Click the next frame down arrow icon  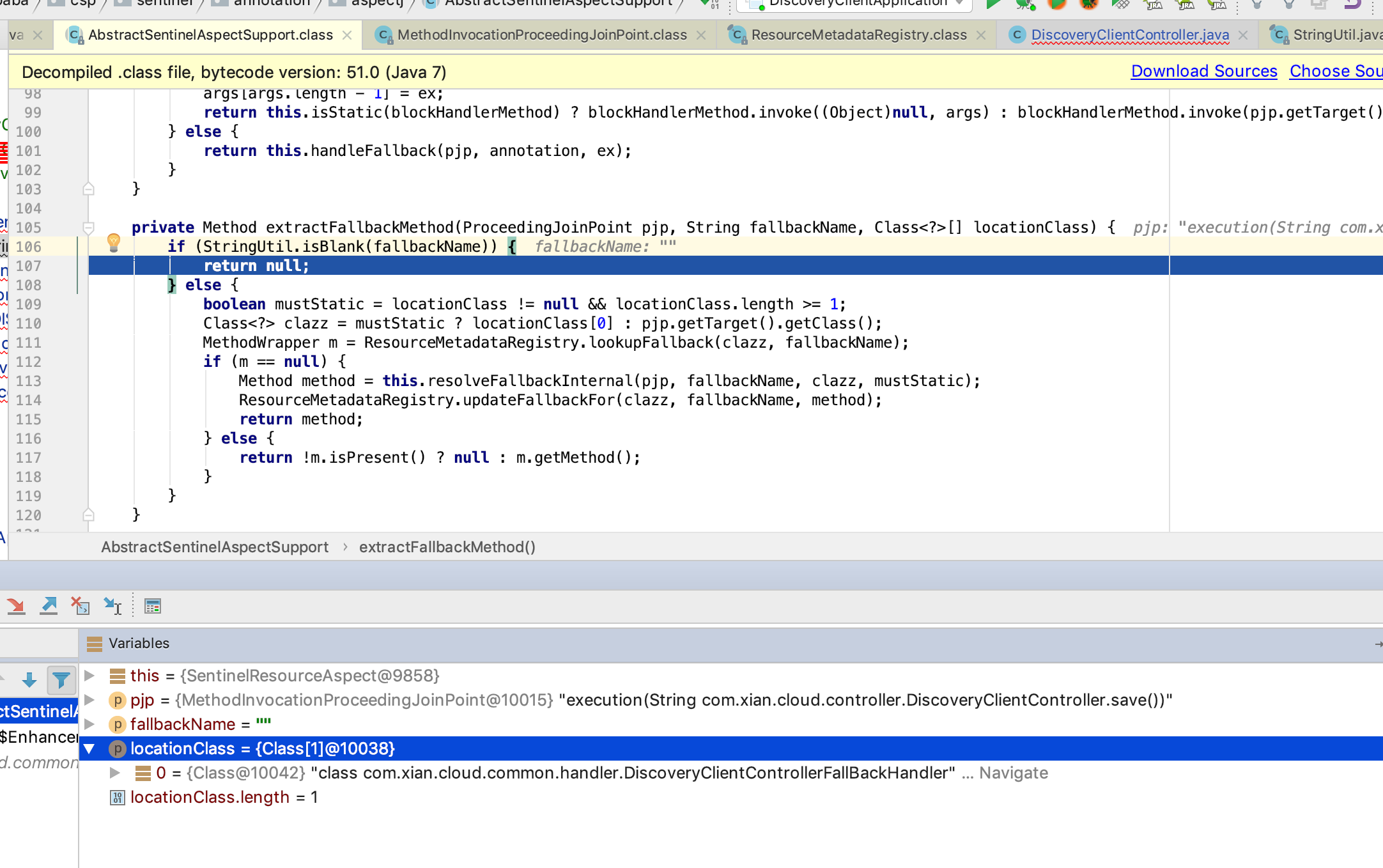point(29,679)
